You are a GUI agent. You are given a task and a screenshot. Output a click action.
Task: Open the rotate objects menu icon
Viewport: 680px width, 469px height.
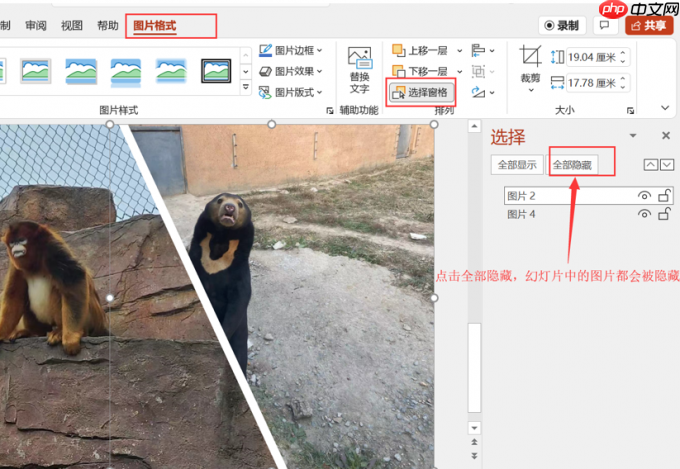pyautogui.click(x=483, y=92)
